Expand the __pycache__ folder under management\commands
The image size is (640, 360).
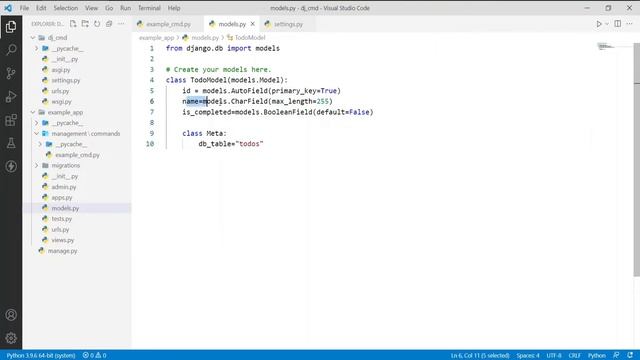tap(40, 144)
